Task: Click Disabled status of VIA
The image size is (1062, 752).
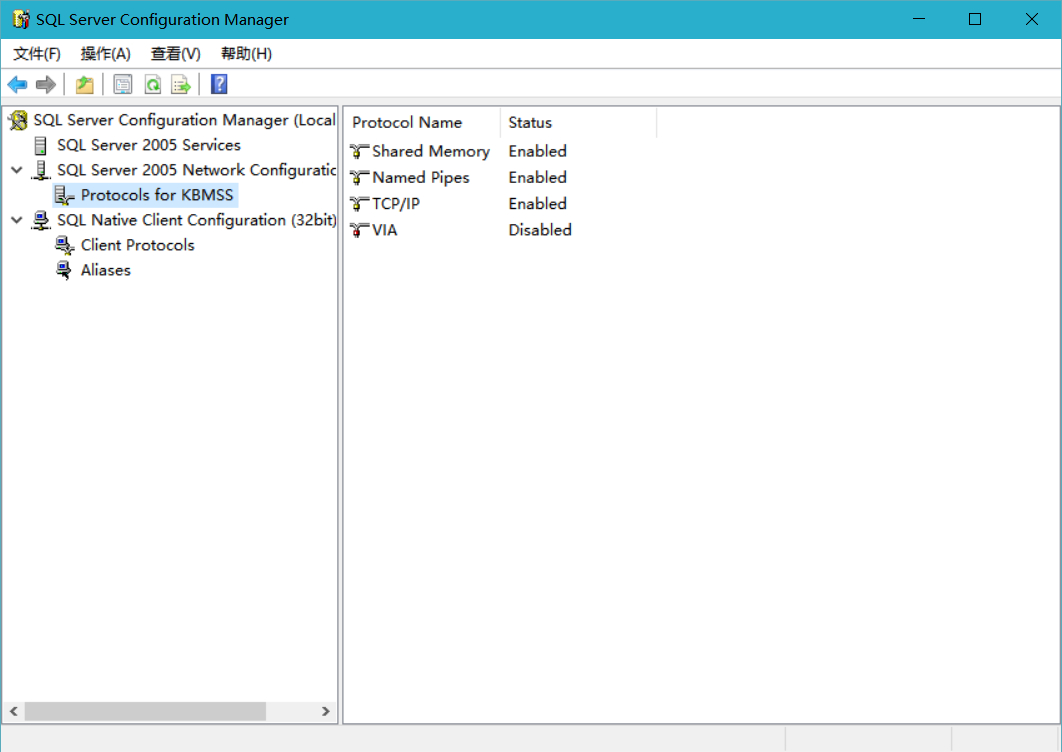Action: [540, 230]
